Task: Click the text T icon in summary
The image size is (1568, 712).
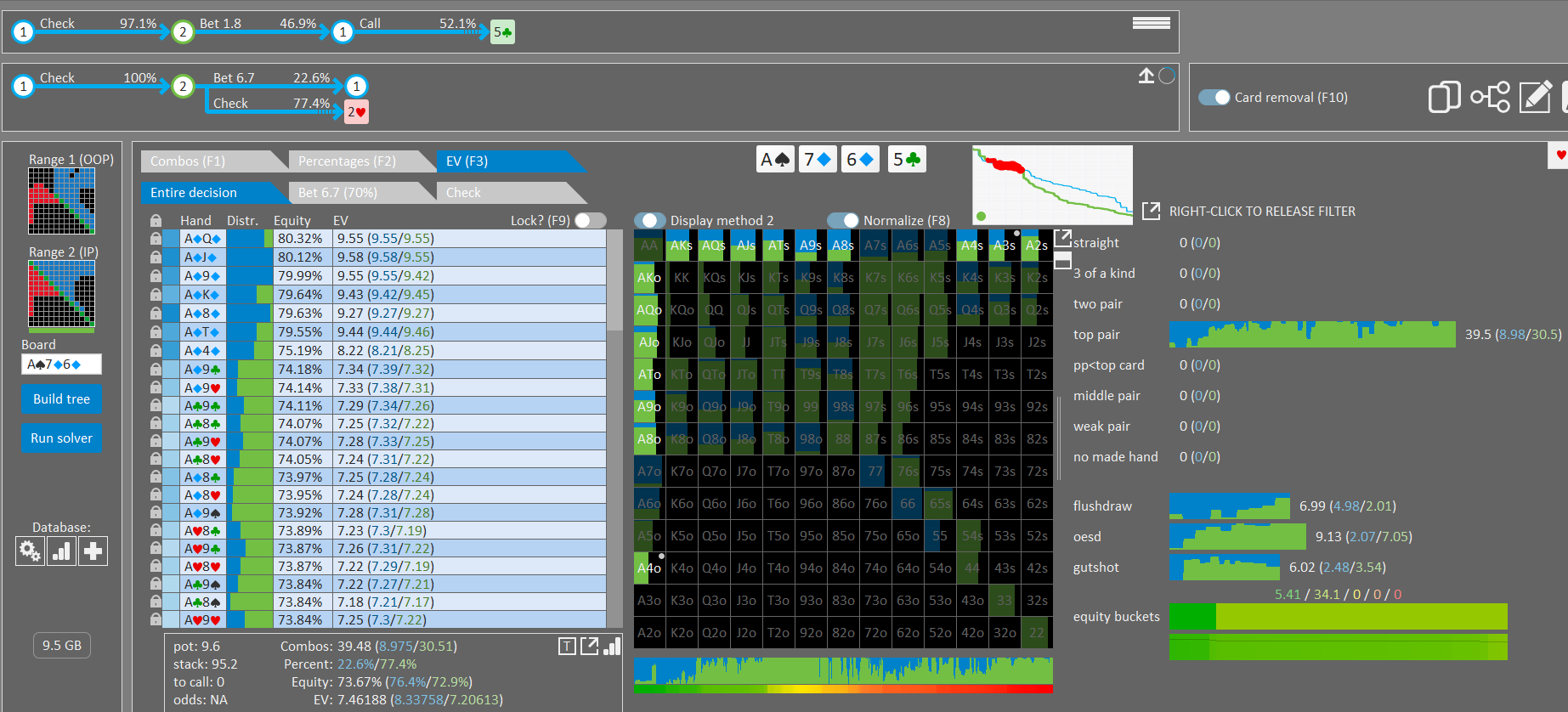Action: (x=567, y=647)
